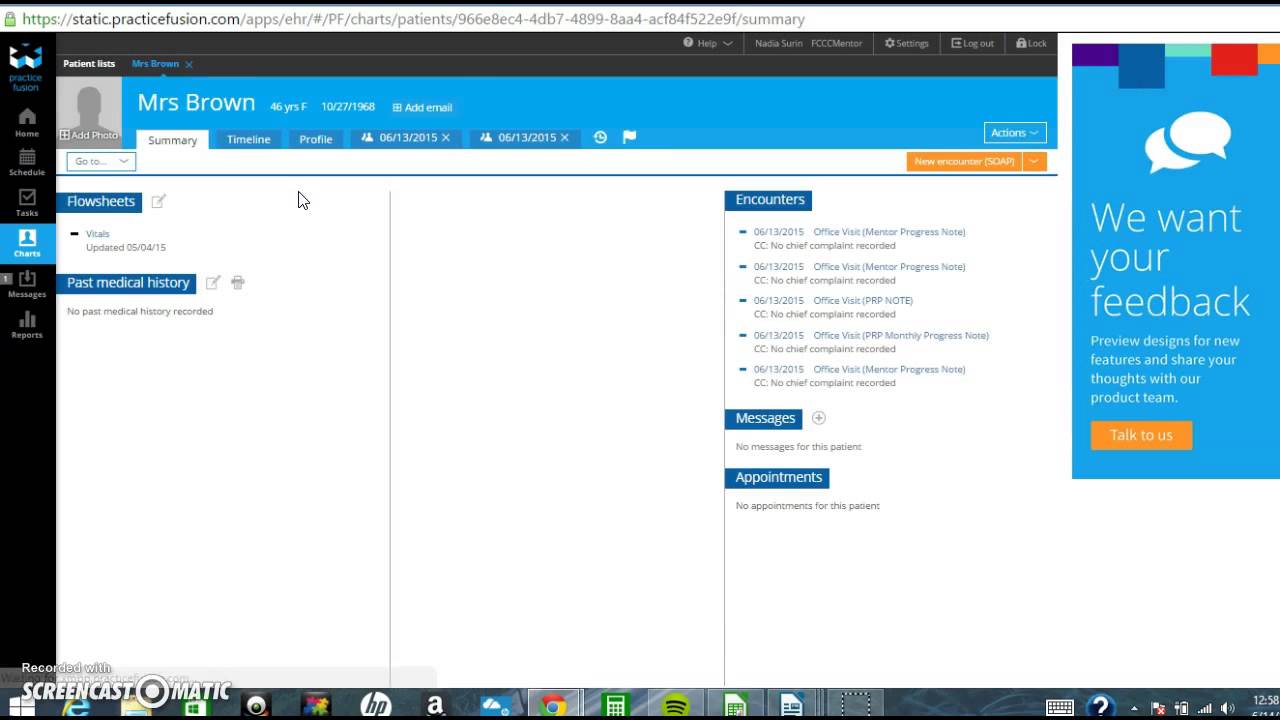Open Google Chrome from the taskbar
This screenshot has width=1280, height=720.
(553, 706)
